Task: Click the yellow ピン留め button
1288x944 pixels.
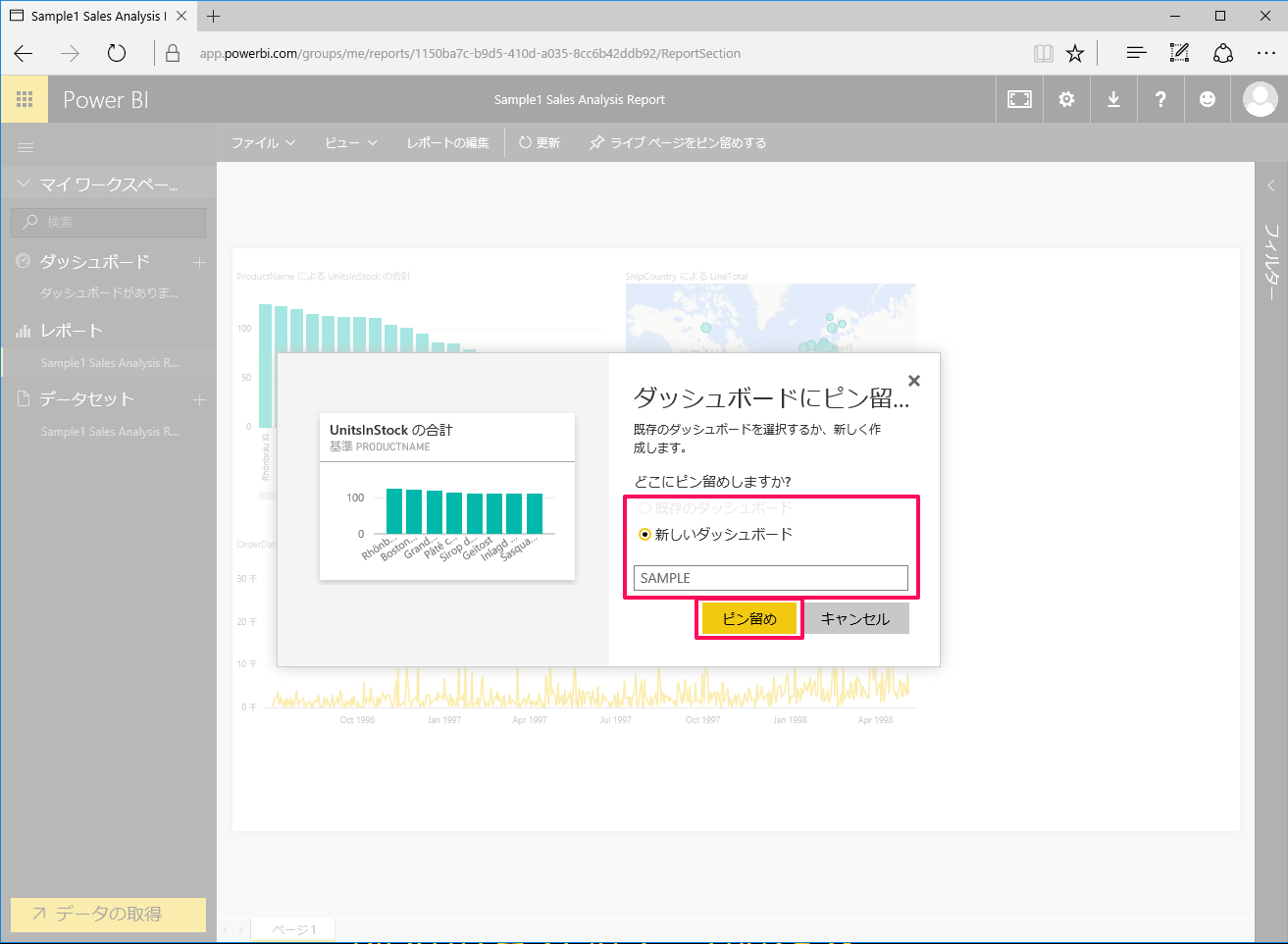Action: (x=749, y=619)
